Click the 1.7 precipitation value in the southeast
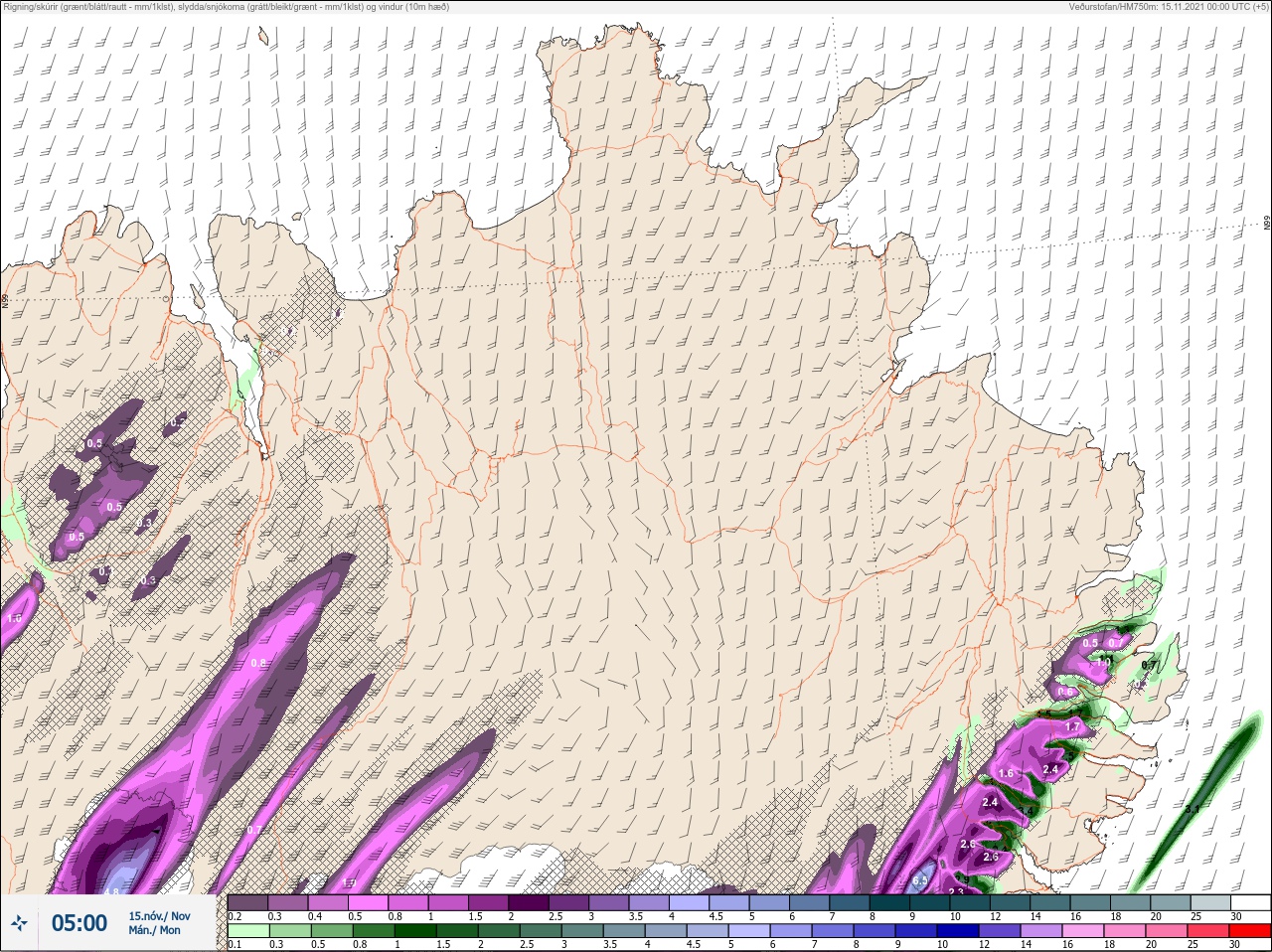Viewport: 1272px width, 952px height. click(x=1072, y=727)
